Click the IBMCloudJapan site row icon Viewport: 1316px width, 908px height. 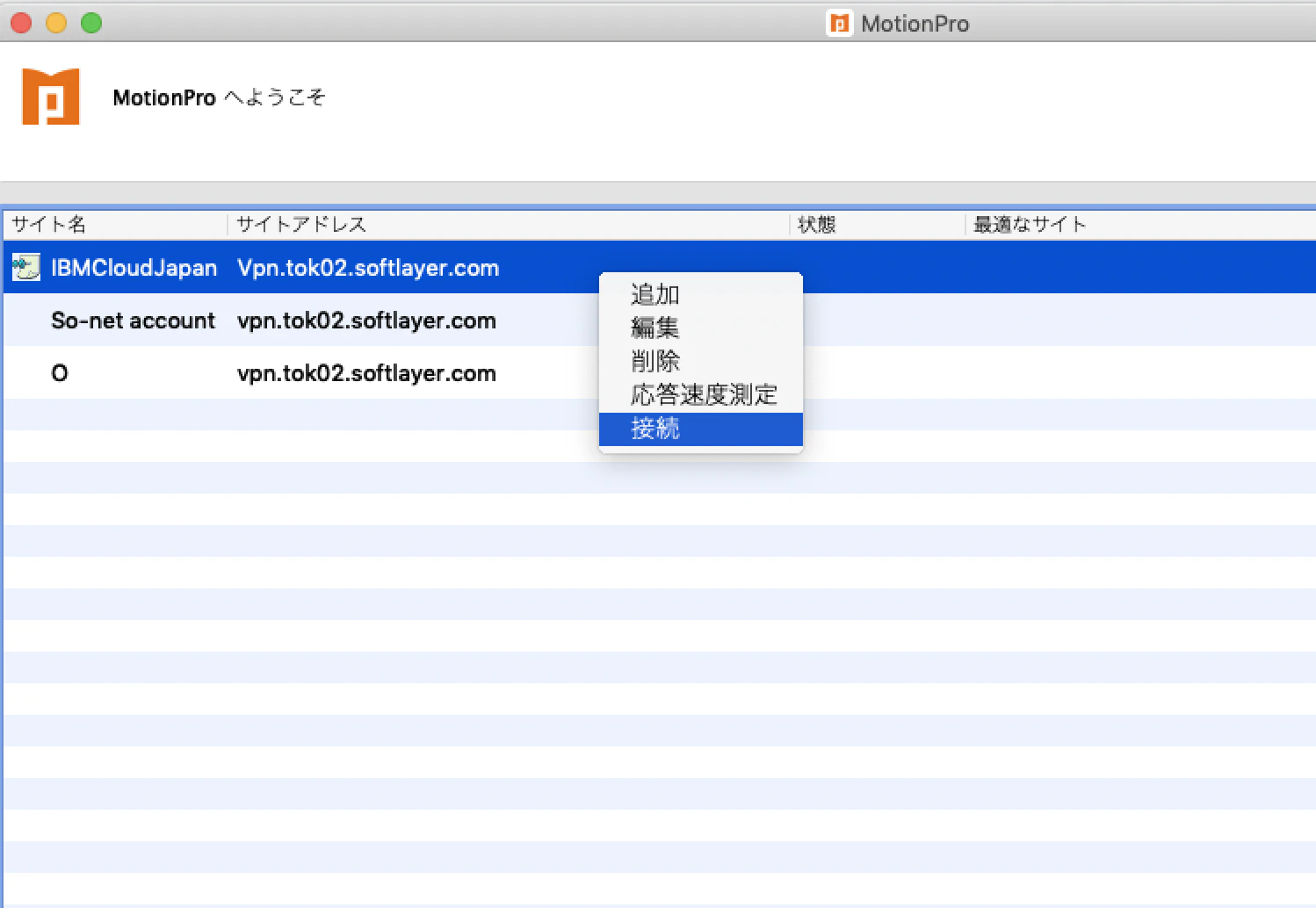(26, 267)
